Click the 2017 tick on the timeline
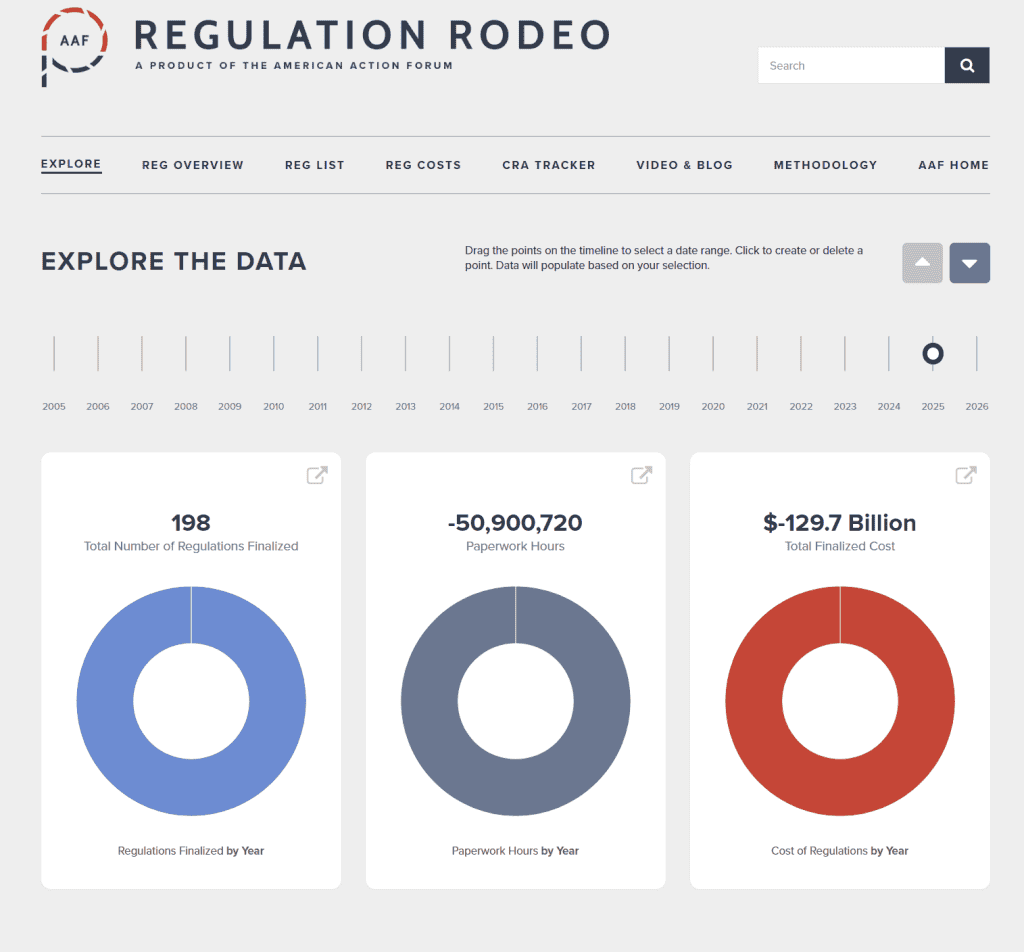This screenshot has width=1024, height=952. point(581,354)
